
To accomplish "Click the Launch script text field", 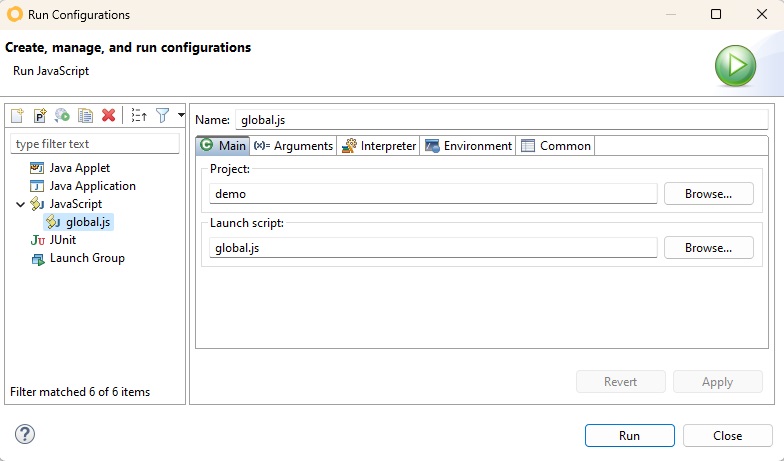I will click(x=433, y=248).
